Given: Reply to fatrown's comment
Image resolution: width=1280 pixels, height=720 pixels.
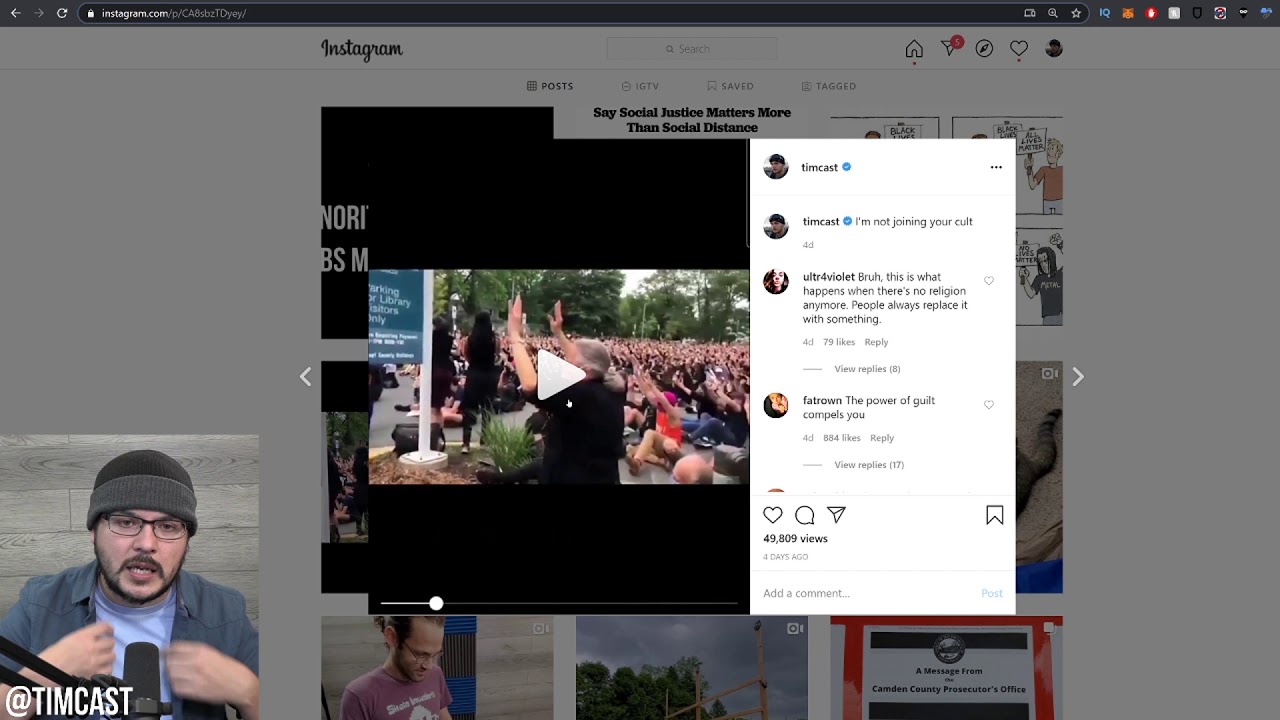Looking at the screenshot, I should click(881, 438).
